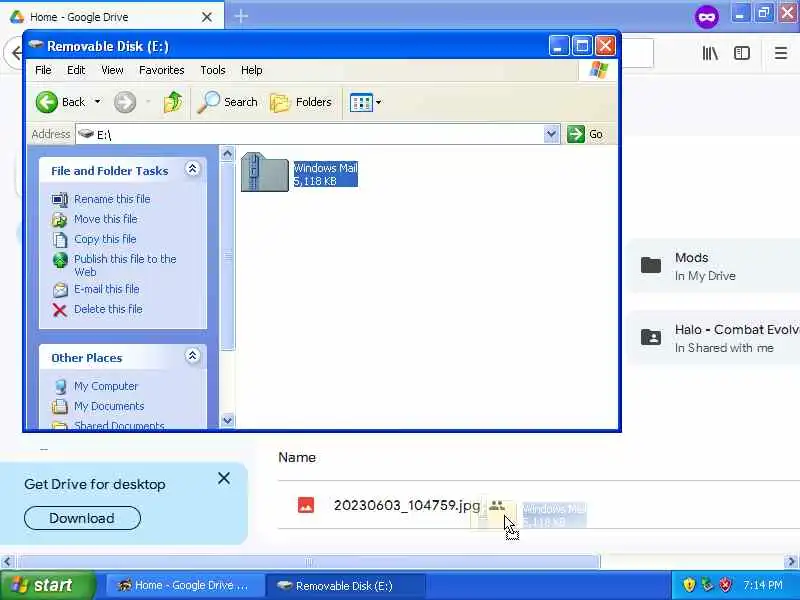The height and width of the screenshot is (600, 800).
Task: Go up one folder level
Action: coord(173,102)
